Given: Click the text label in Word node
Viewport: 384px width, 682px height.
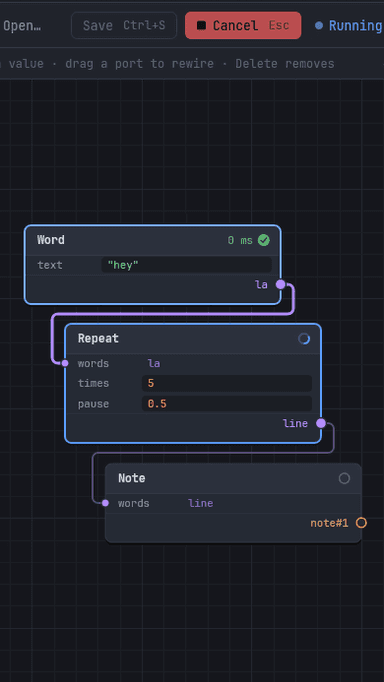Looking at the screenshot, I should pos(50,265).
